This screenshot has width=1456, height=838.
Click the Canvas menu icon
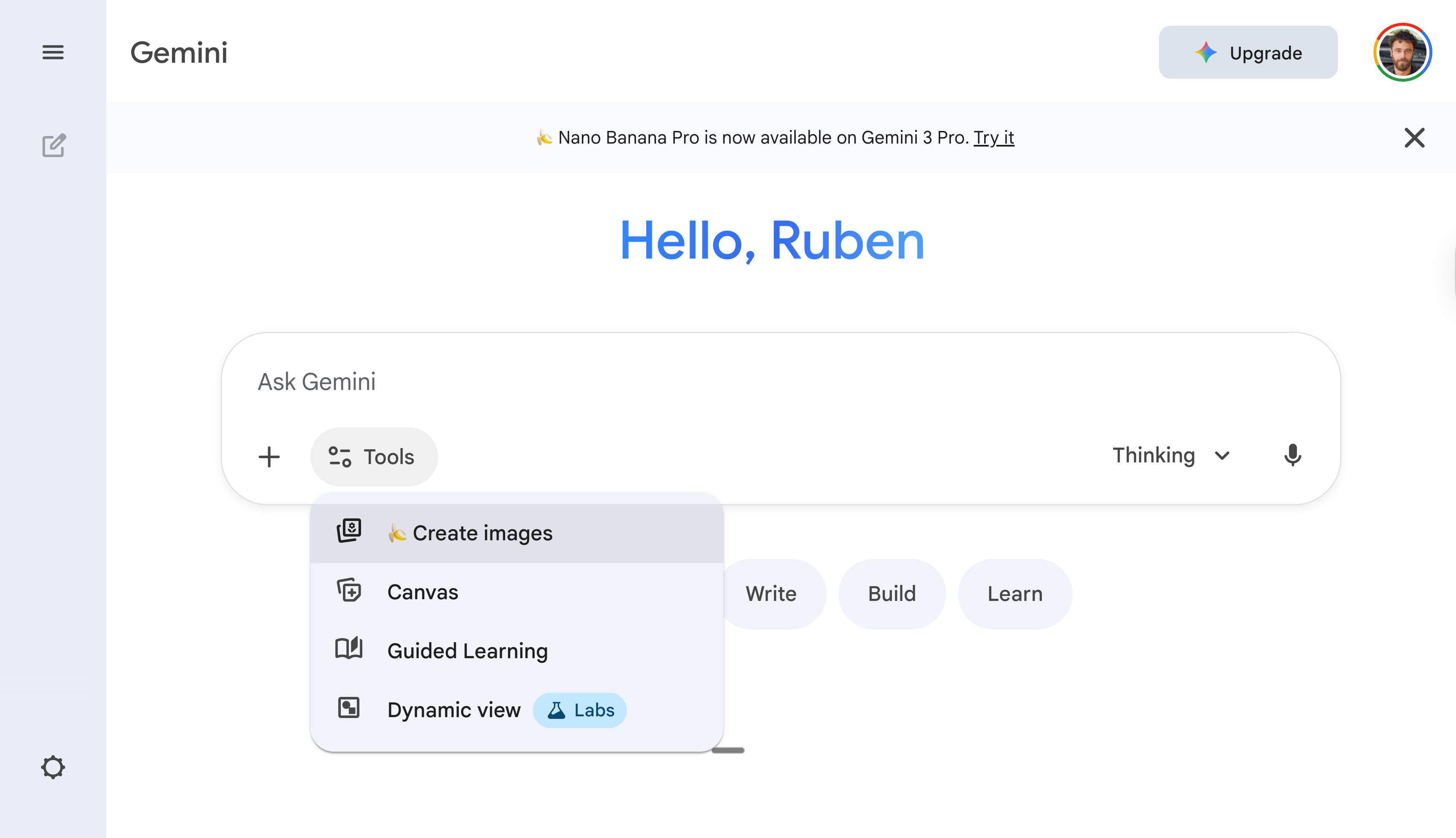[349, 590]
